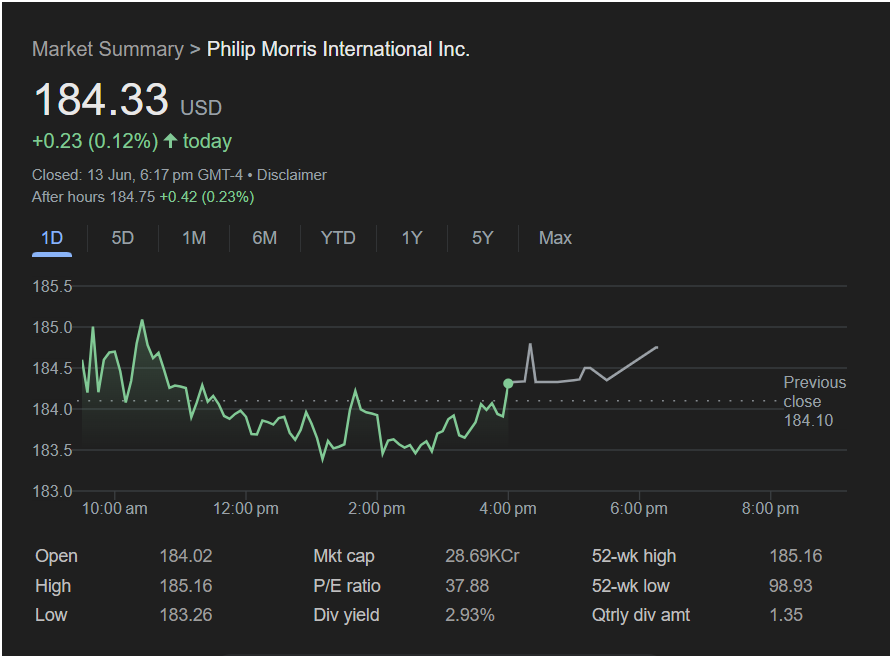The image size is (892, 658).
Task: Click the 184.0 y-axis label
Action: coord(52,409)
